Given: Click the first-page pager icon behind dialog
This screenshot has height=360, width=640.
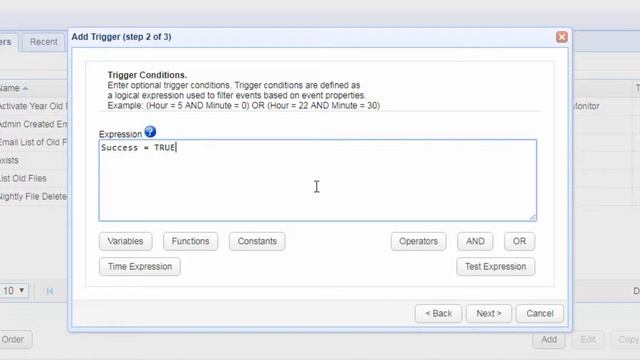Looking at the screenshot, I should click(x=50, y=291).
